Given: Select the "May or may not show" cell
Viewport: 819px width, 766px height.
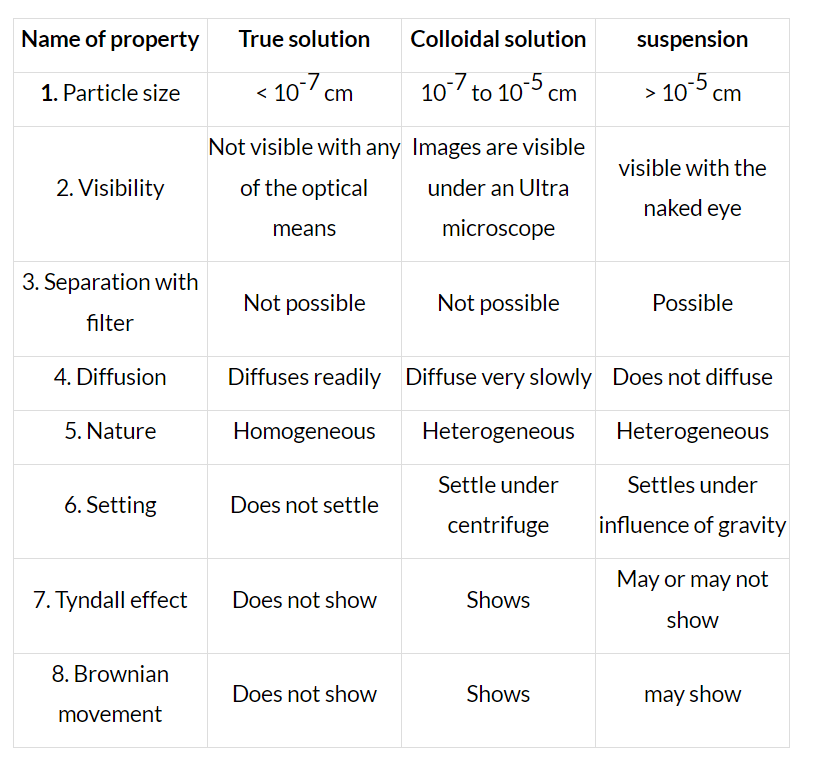Looking at the screenshot, I should tap(692, 600).
